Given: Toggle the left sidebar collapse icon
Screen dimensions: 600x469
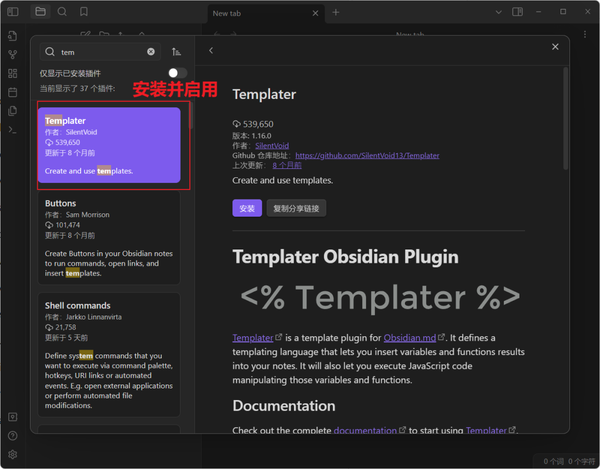Looking at the screenshot, I should [x=13, y=12].
